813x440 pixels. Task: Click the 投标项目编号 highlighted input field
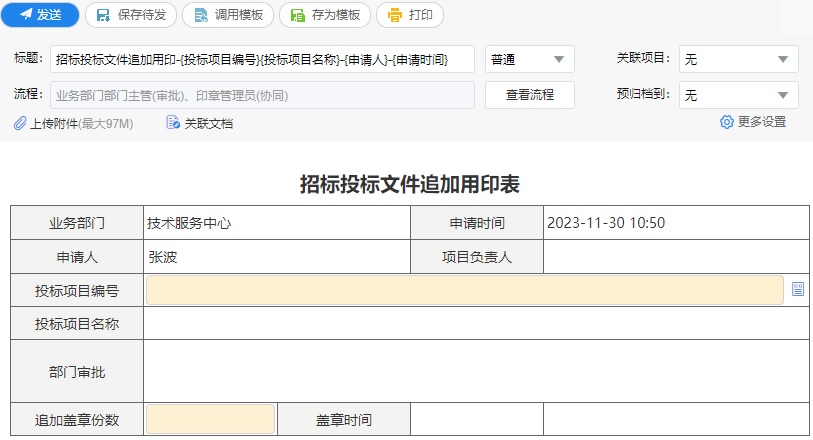point(465,290)
